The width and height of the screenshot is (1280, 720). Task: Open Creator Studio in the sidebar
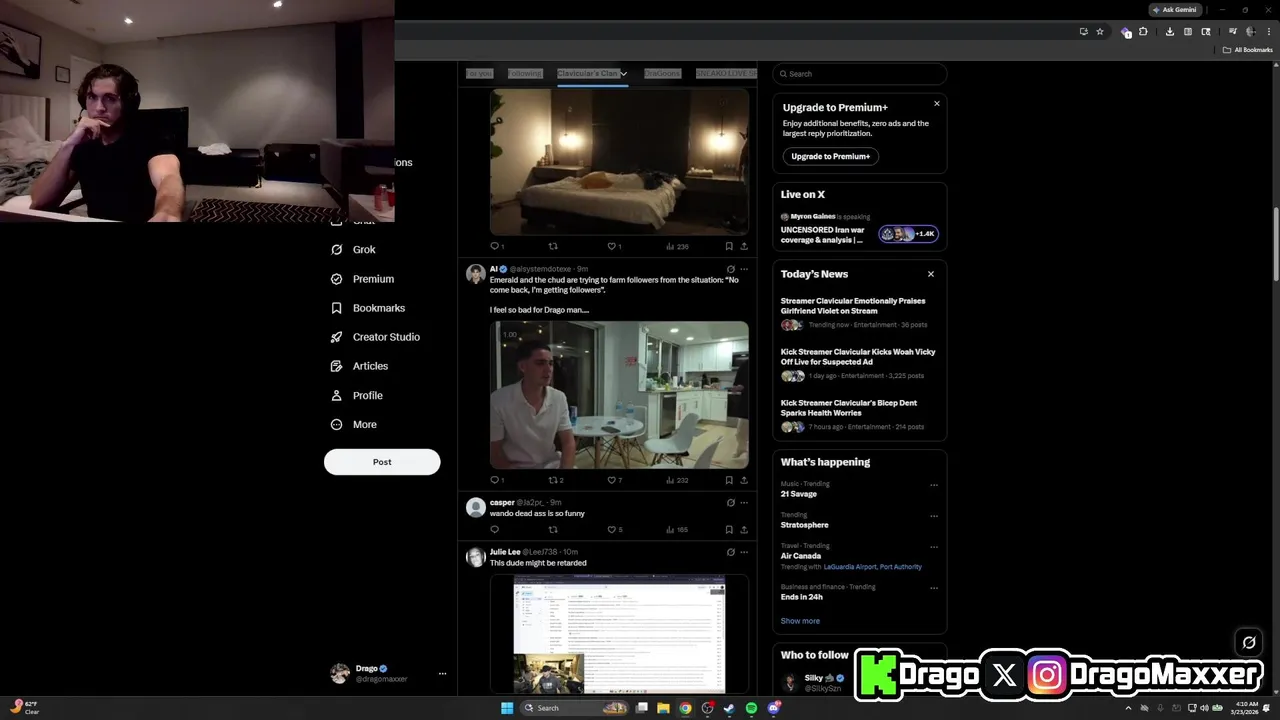[375, 337]
